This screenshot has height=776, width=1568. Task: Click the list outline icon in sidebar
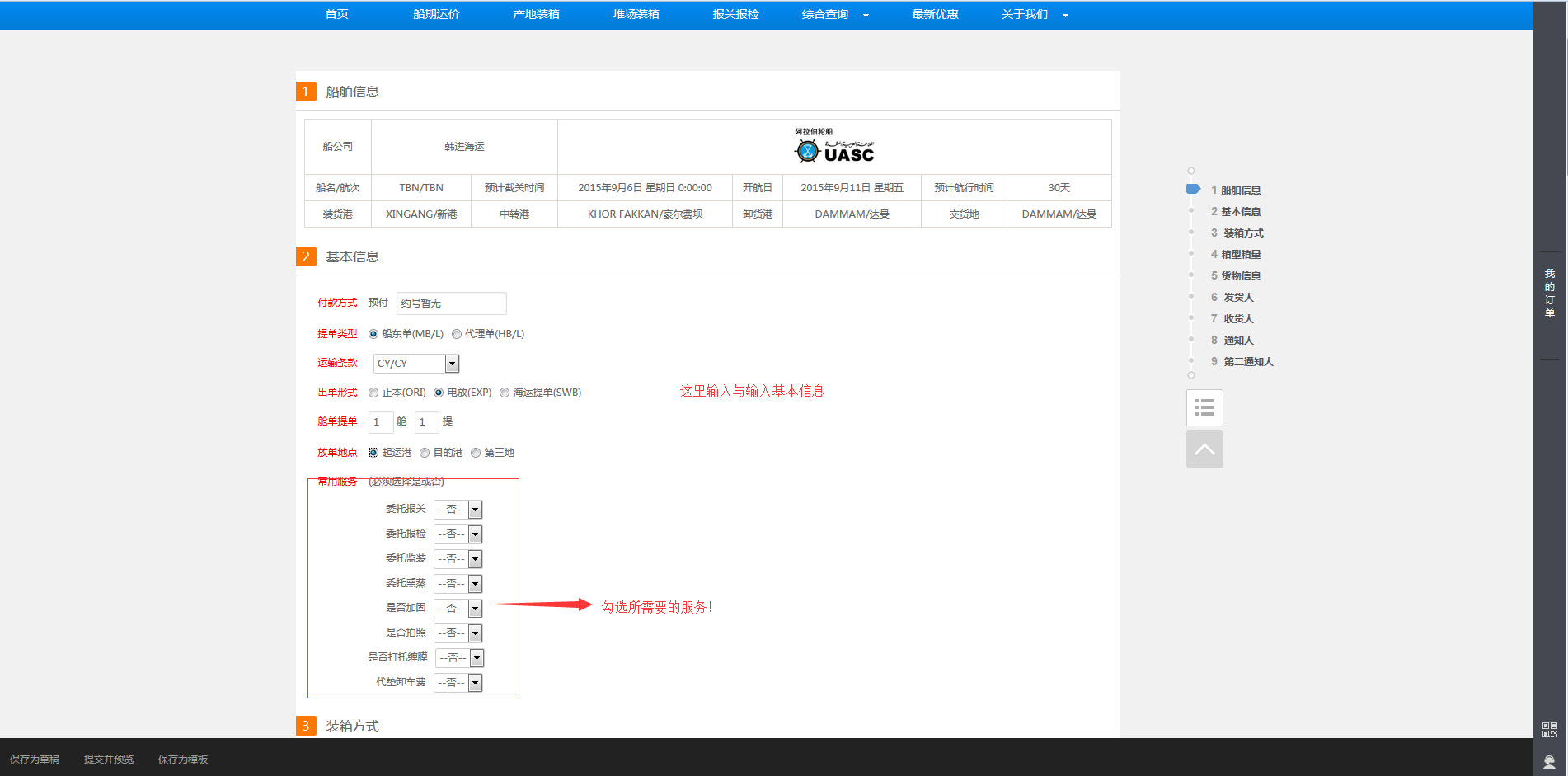point(1204,407)
